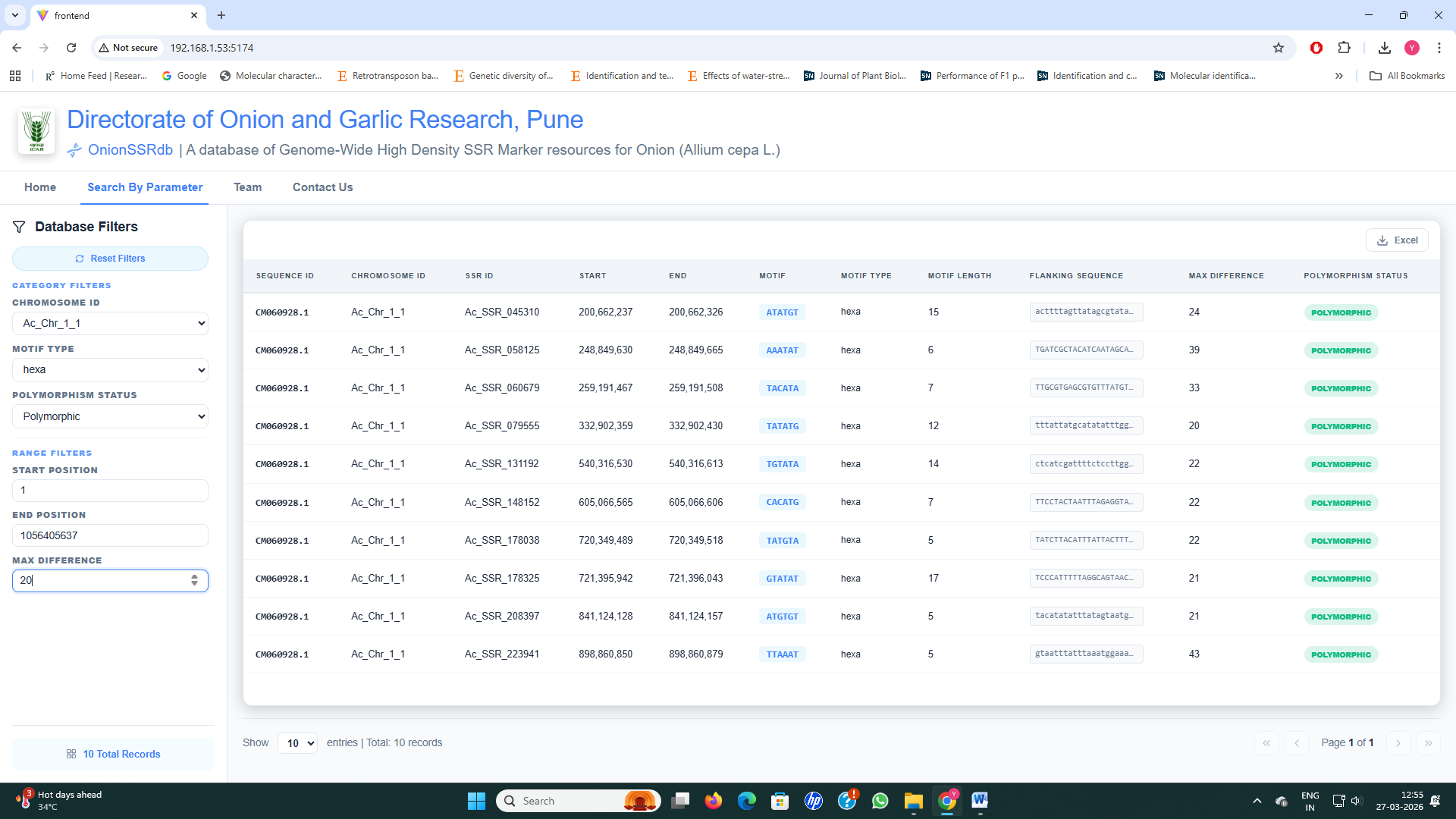Change entries shown per page dropdown
1456x819 pixels.
[x=297, y=743]
